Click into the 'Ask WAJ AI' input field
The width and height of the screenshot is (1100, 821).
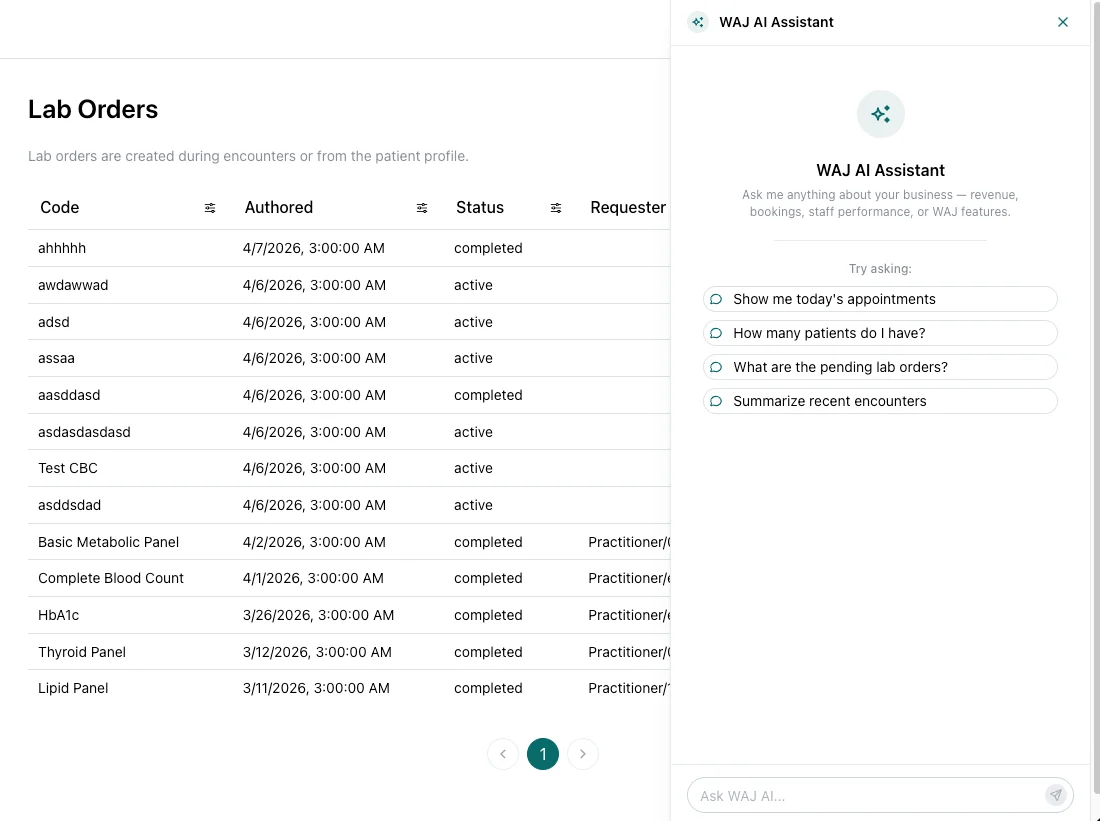[x=870, y=795]
